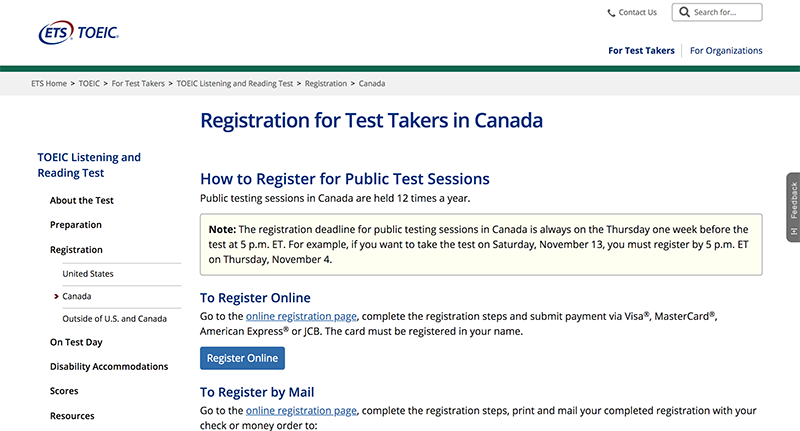Open the Feedback side tab
The image size is (800, 431).
click(x=793, y=206)
